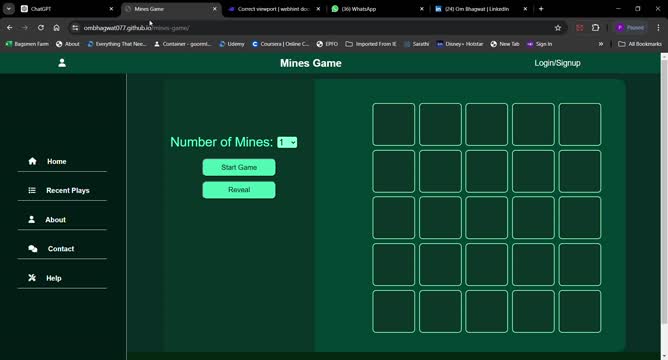
Task: Click the Start Game button
Action: (x=239, y=167)
